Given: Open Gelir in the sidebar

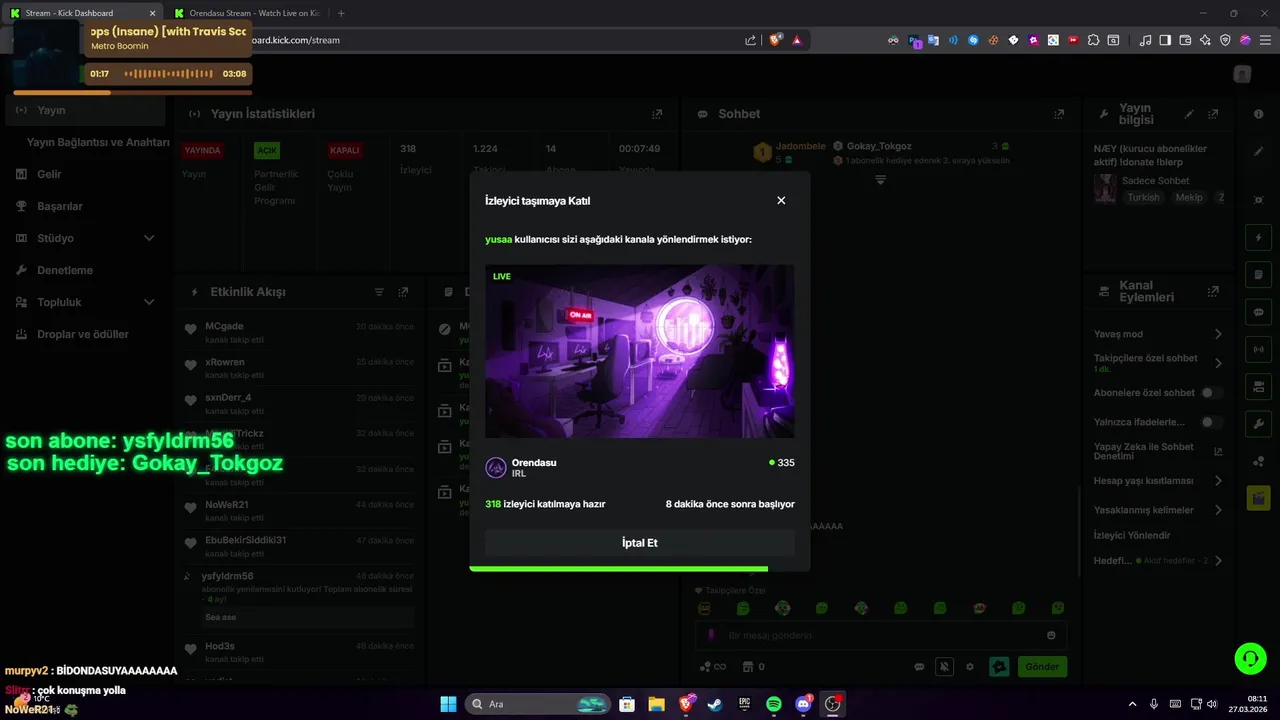Looking at the screenshot, I should point(85,174).
